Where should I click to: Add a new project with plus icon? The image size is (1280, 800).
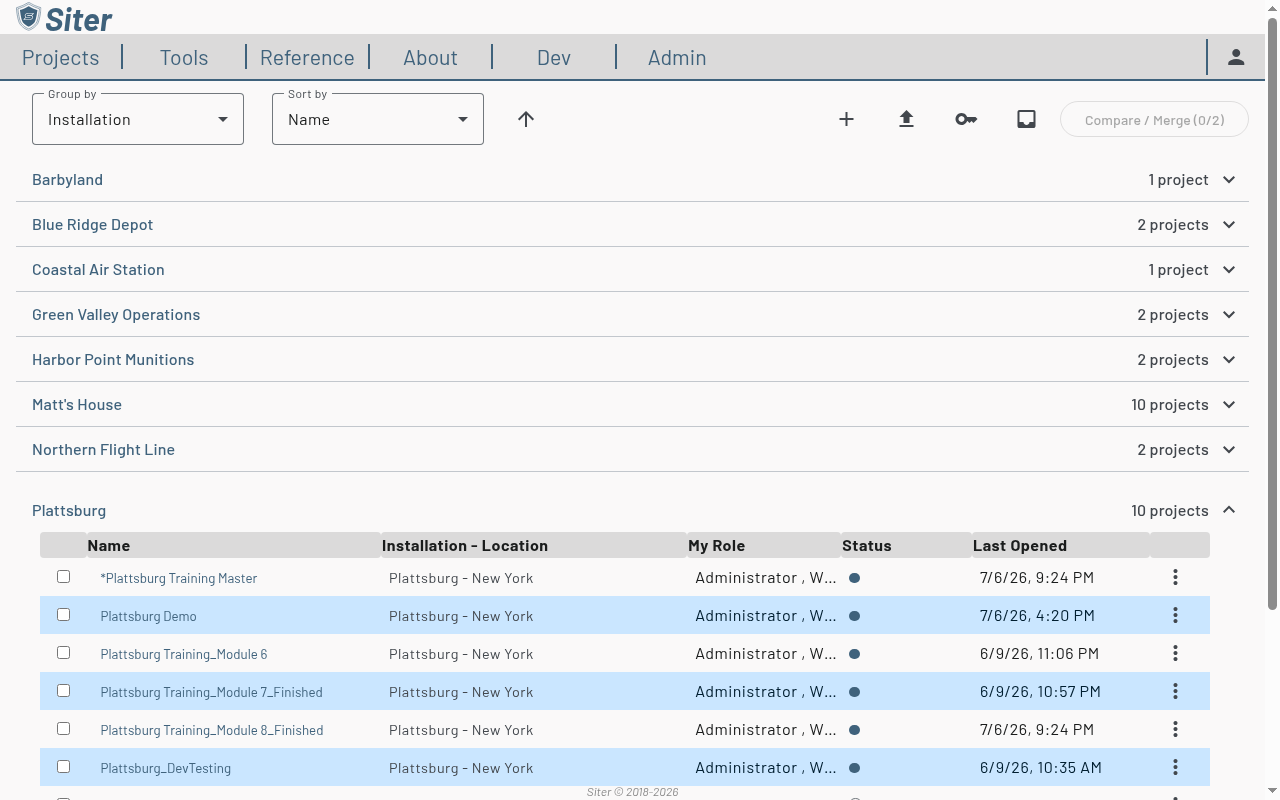[x=846, y=119]
